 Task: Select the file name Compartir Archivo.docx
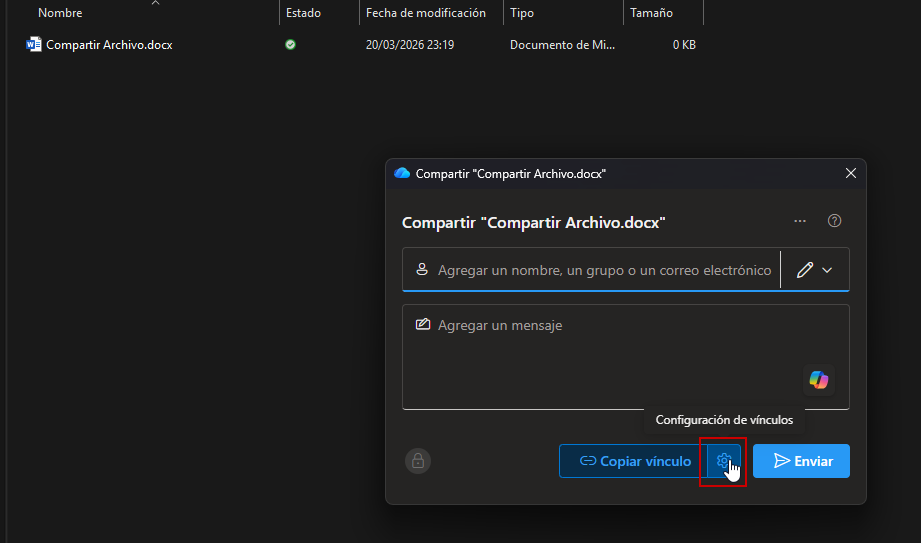[x=109, y=45]
